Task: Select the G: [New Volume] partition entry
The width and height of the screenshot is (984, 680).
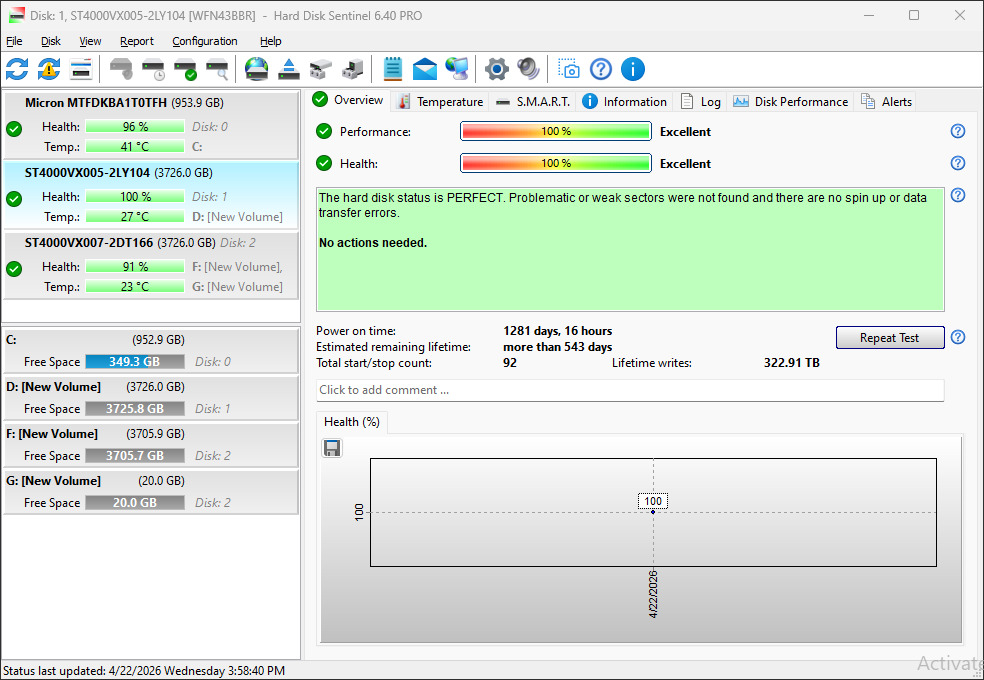Action: [x=151, y=492]
